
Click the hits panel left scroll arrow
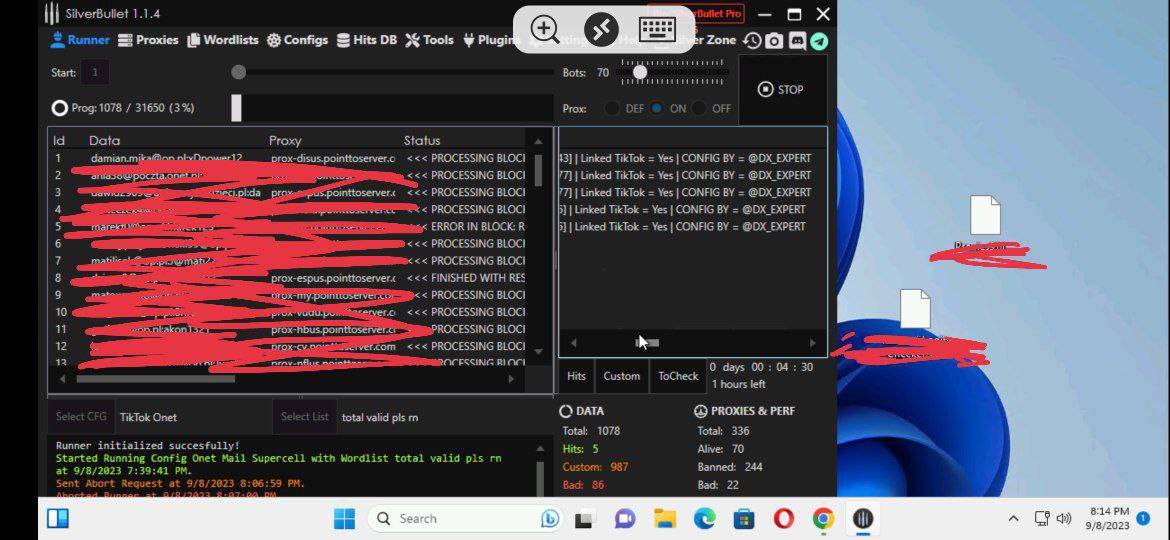tap(573, 342)
